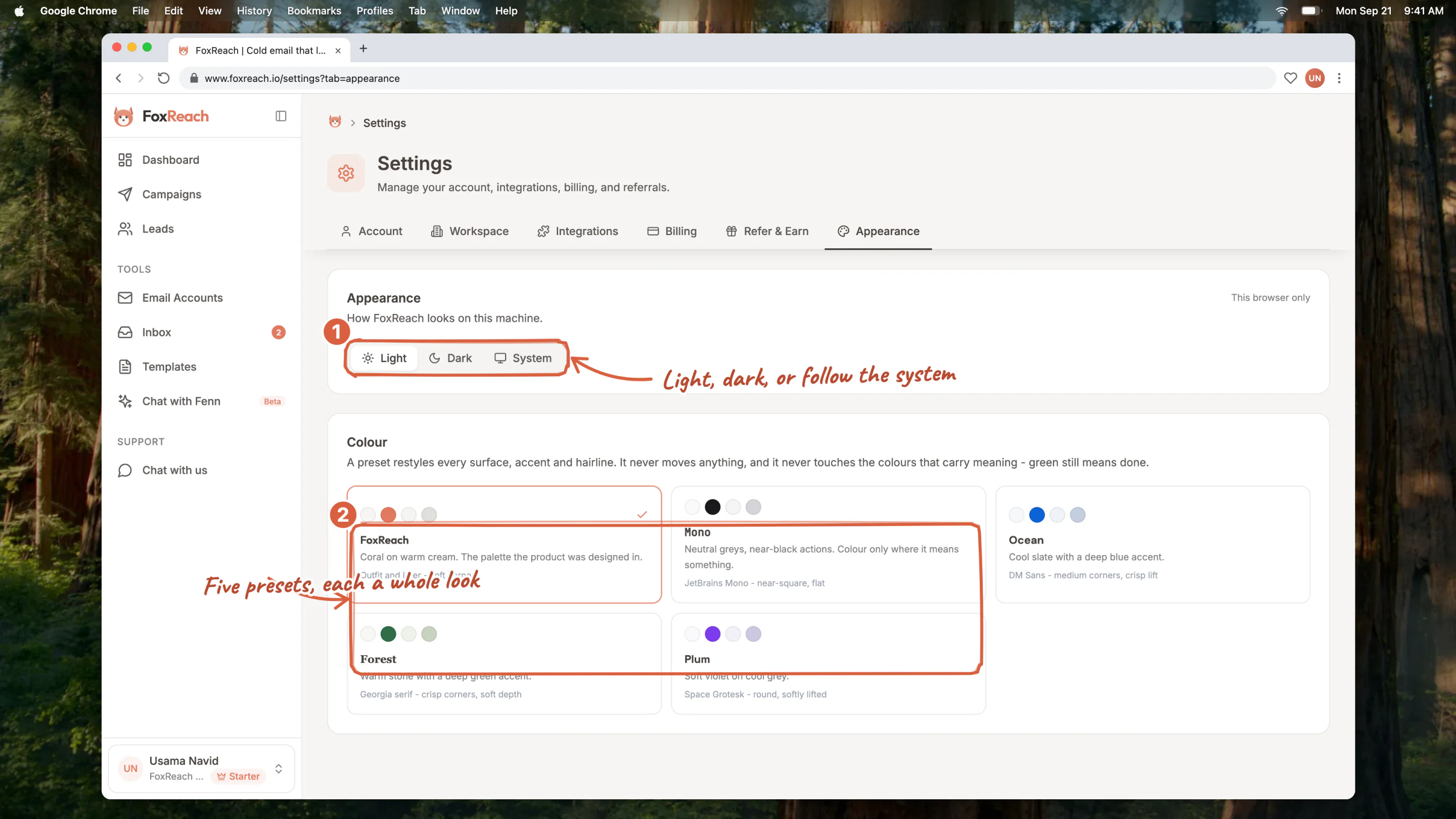Click the heart icon in browser toolbar
This screenshot has height=819, width=1456.
click(1290, 78)
